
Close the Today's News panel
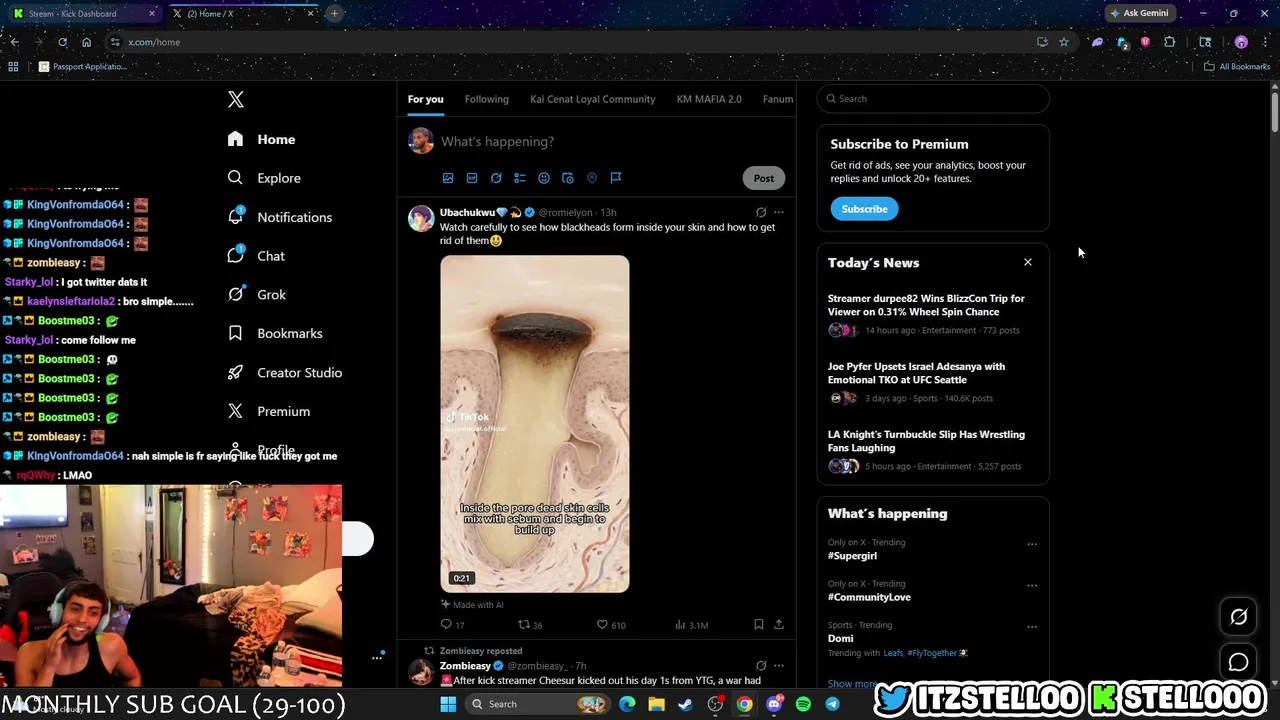point(1027,262)
